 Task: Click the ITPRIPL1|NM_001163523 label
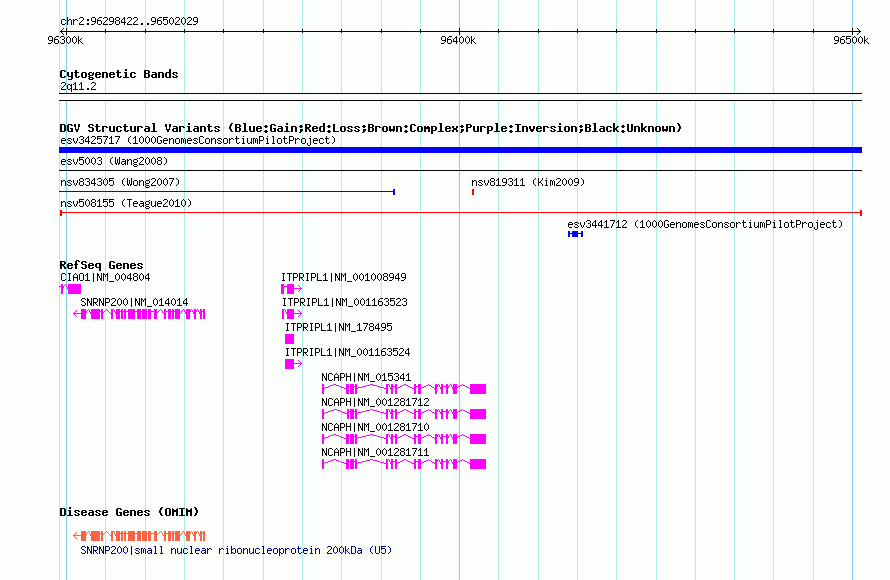[x=345, y=302]
